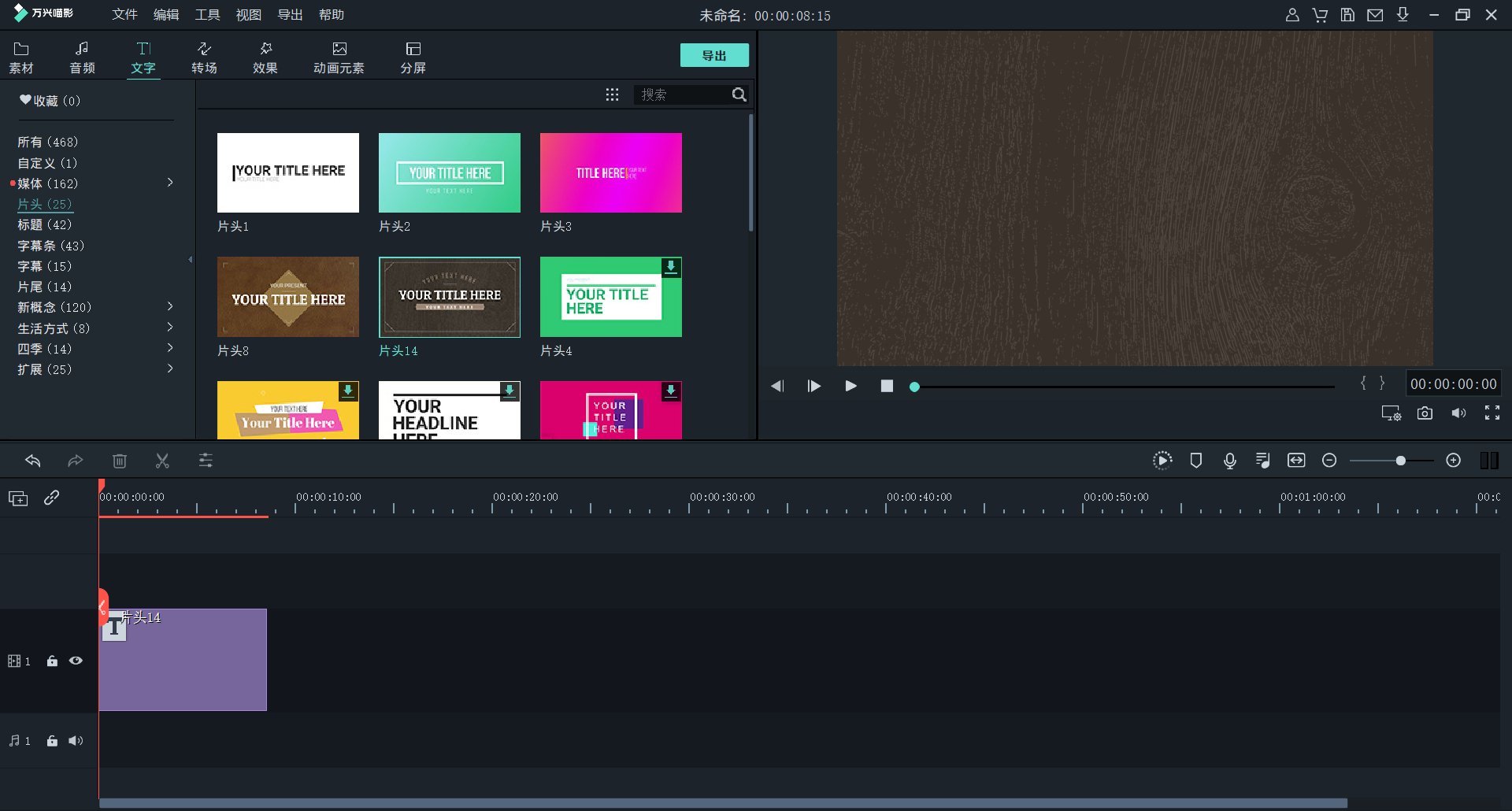Play the preview video
The height and width of the screenshot is (811, 1512).
(850, 386)
